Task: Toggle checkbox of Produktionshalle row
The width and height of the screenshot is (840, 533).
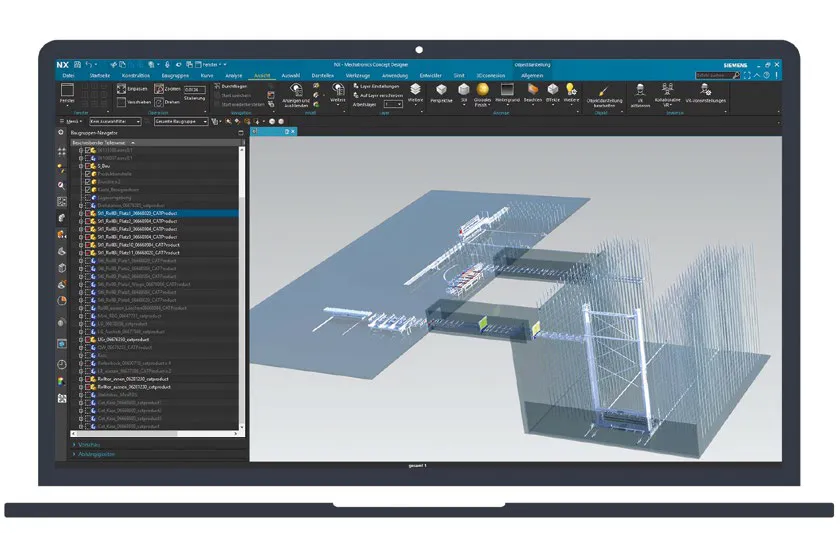Action: pos(88,174)
